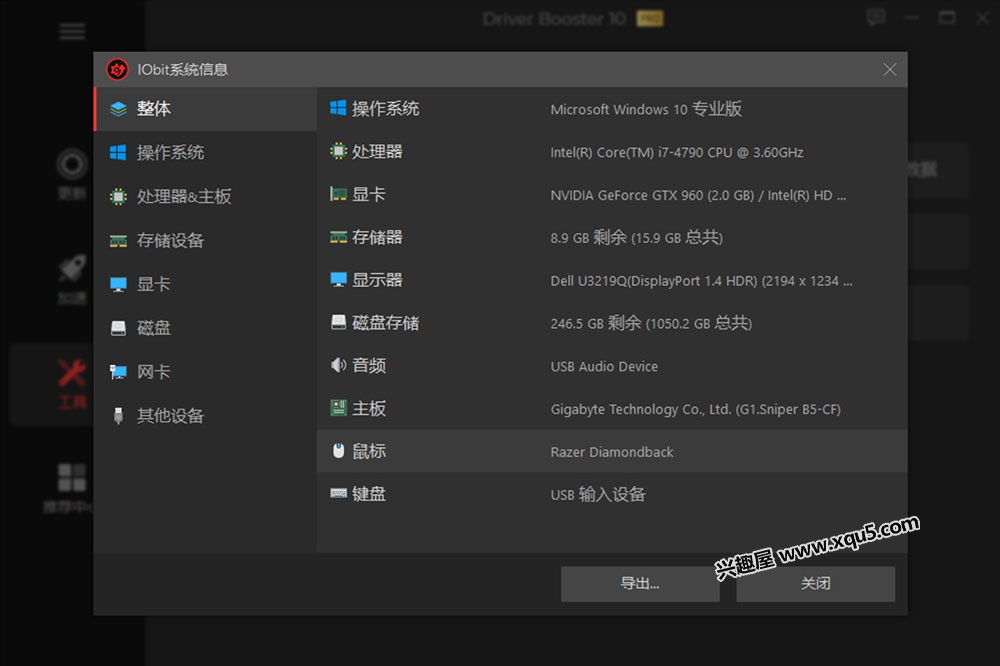Click the layers icon beside 整体
This screenshot has width=1000, height=666.
coord(118,109)
